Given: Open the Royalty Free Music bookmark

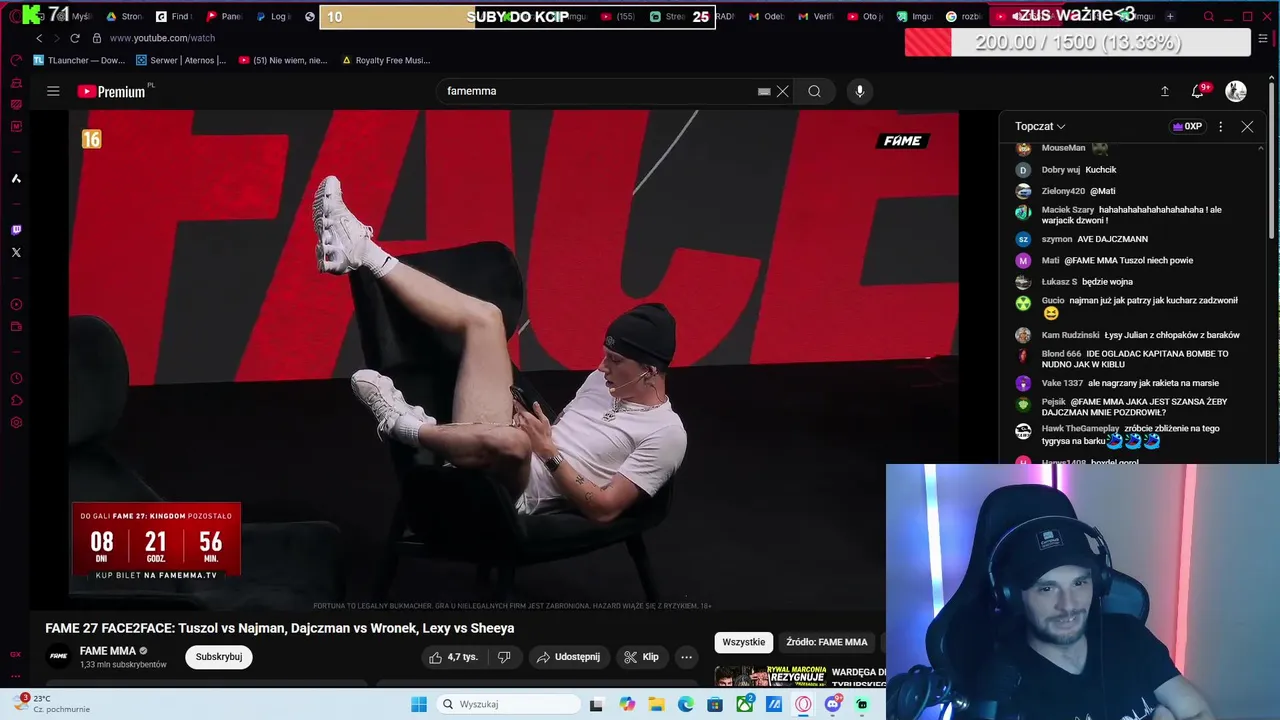Looking at the screenshot, I should (386, 60).
